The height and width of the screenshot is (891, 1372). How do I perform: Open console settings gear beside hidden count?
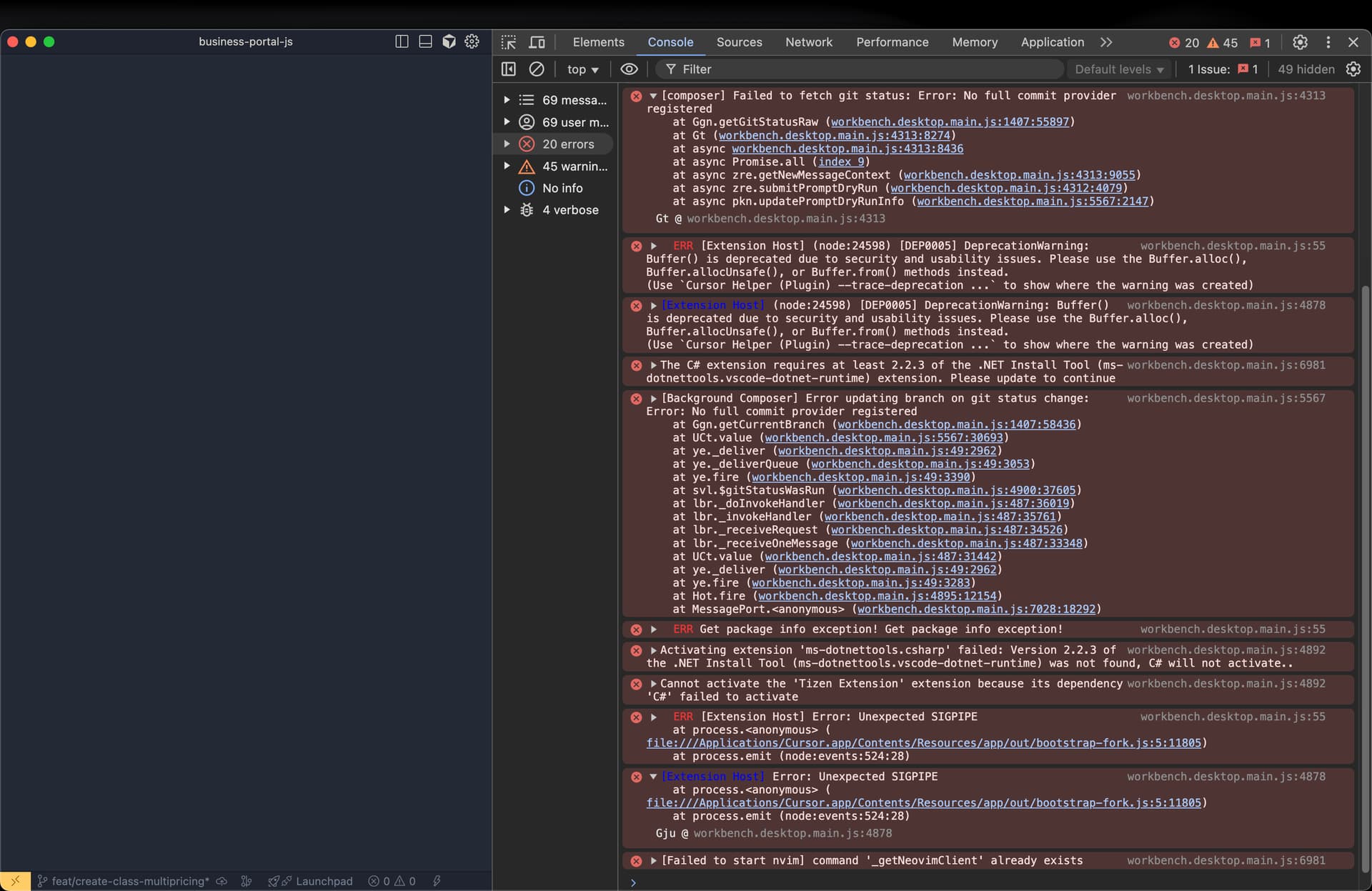point(1353,69)
